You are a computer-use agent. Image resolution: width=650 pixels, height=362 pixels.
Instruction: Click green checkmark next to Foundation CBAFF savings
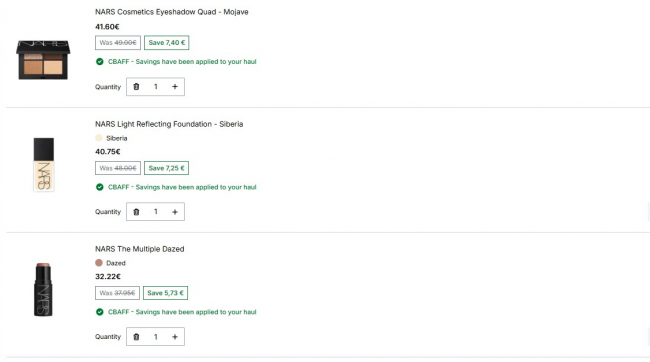99,187
